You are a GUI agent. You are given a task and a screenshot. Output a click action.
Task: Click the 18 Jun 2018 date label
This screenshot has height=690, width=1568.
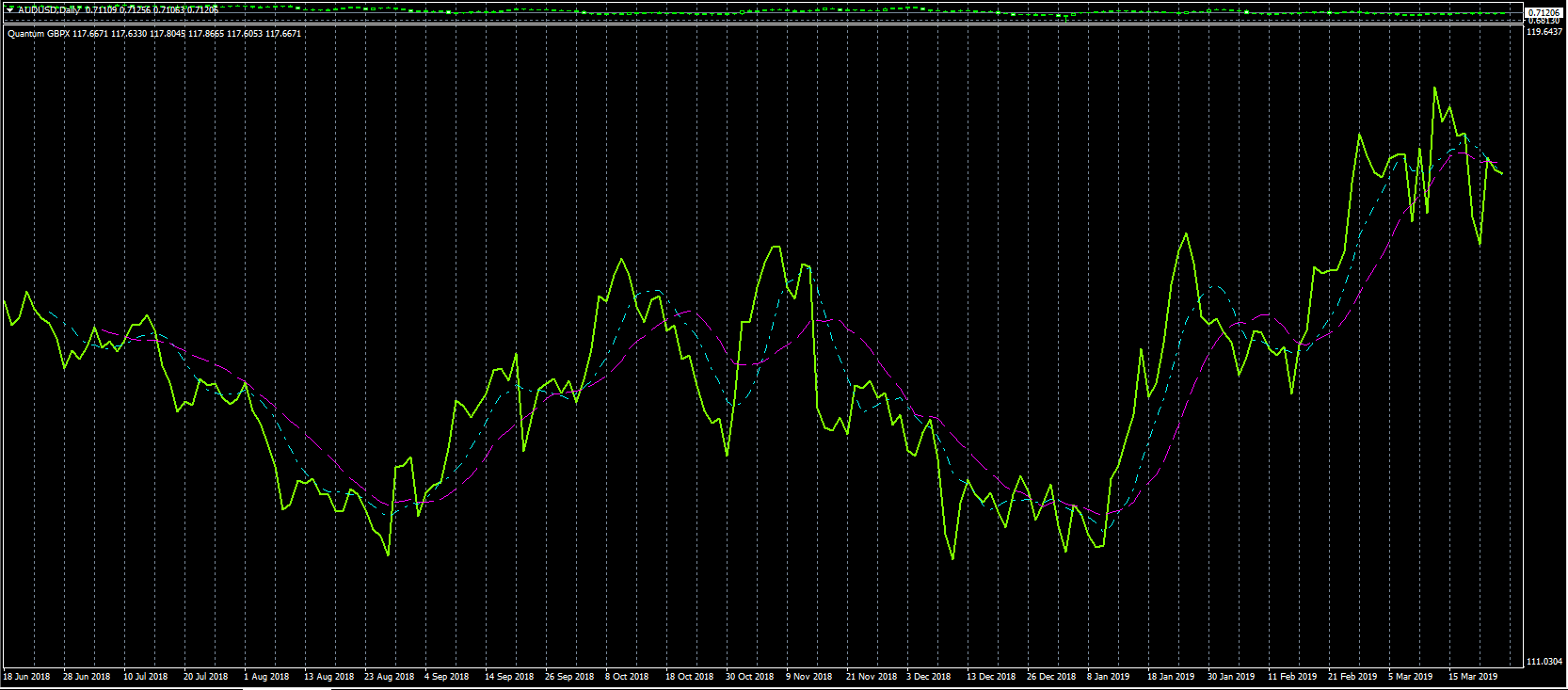click(27, 676)
